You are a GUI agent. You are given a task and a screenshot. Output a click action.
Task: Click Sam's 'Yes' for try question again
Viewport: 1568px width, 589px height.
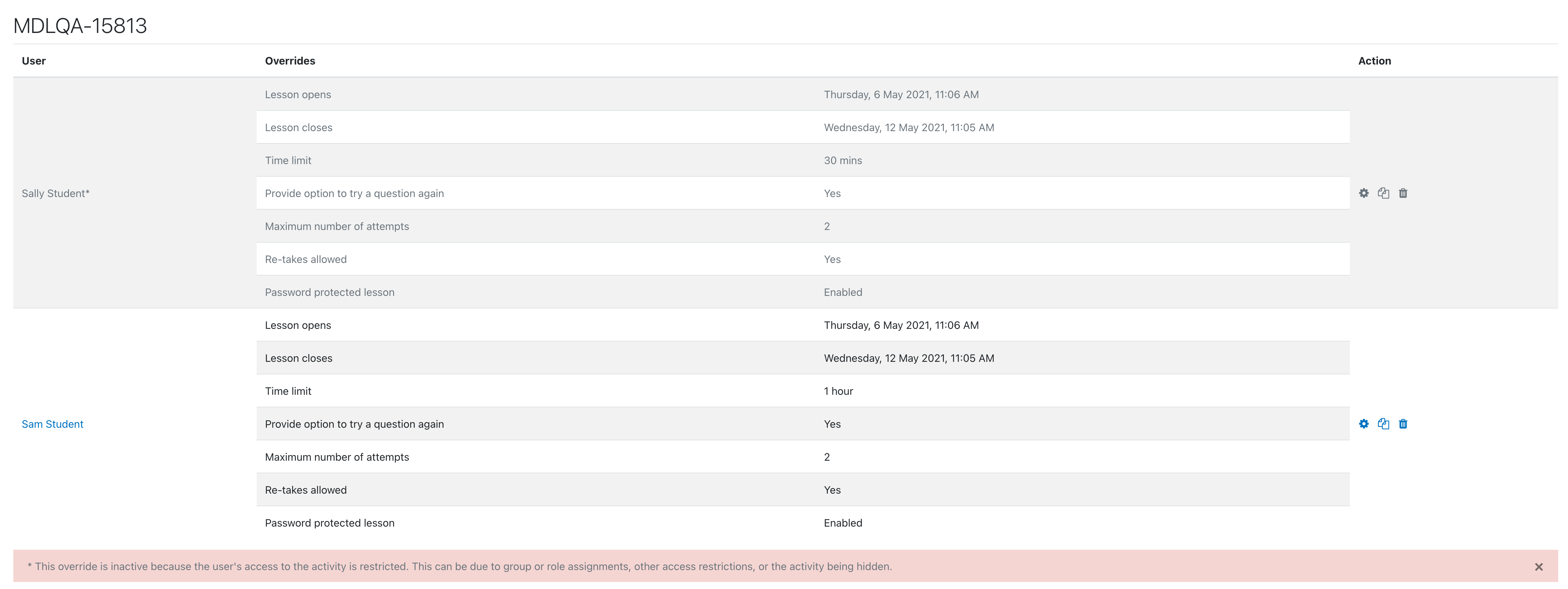832,424
